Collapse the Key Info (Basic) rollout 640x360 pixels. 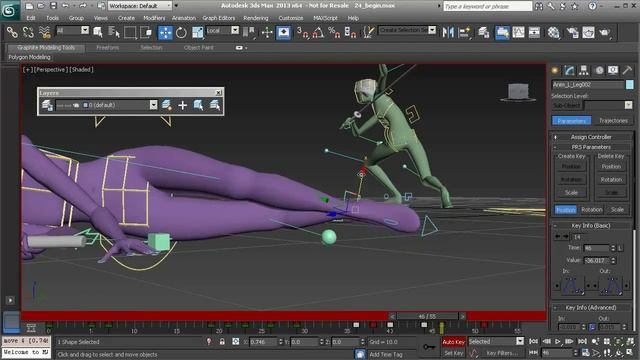pyautogui.click(x=591, y=225)
